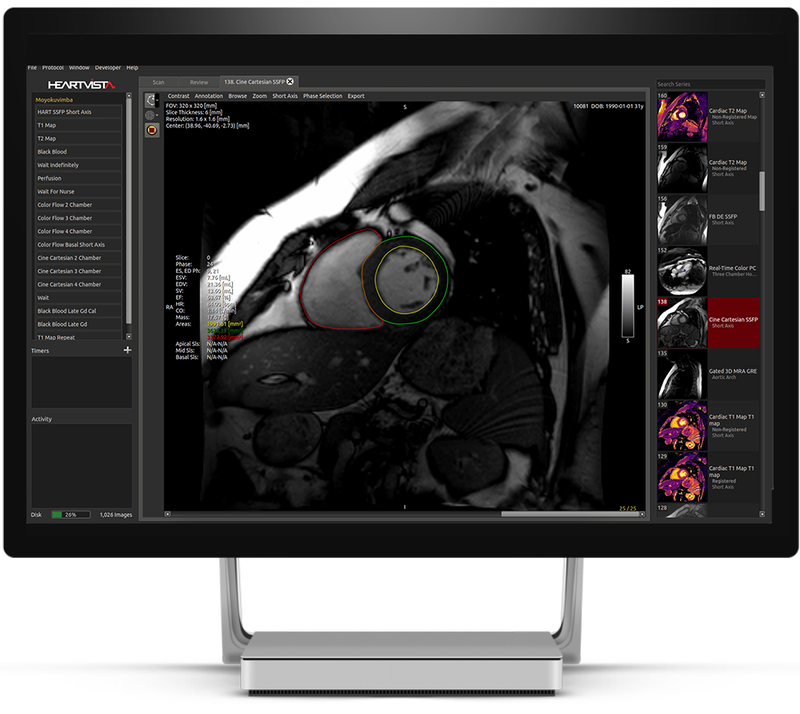Open the Window menu

[79, 67]
